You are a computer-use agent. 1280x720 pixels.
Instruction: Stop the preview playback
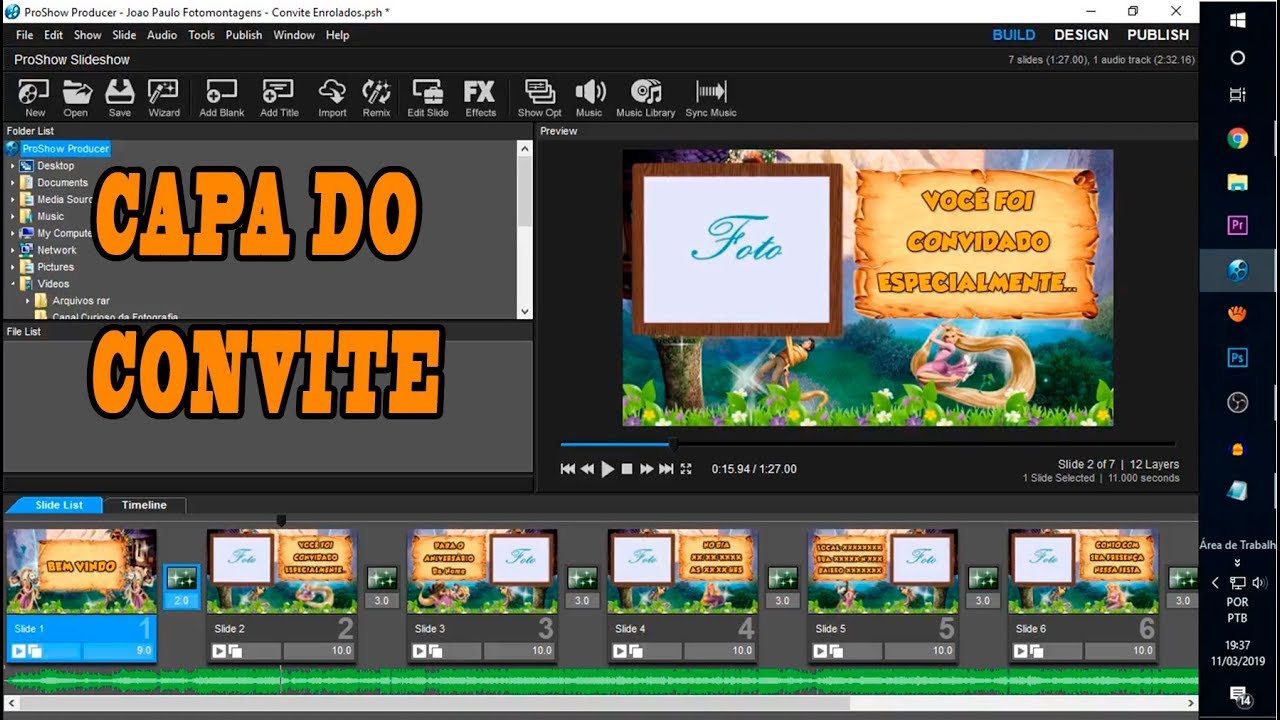pyautogui.click(x=627, y=469)
